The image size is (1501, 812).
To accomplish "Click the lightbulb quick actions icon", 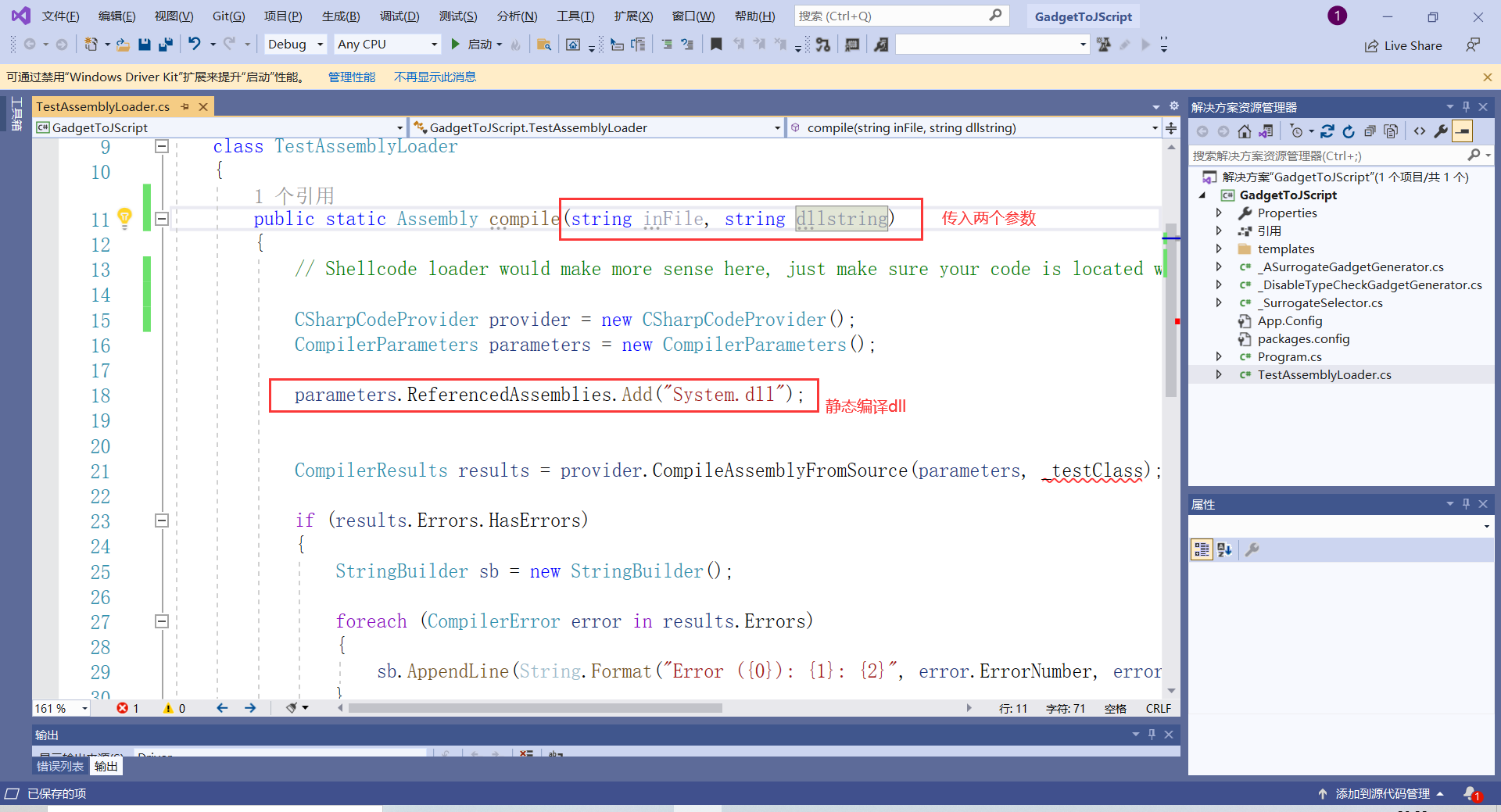I will [x=124, y=216].
